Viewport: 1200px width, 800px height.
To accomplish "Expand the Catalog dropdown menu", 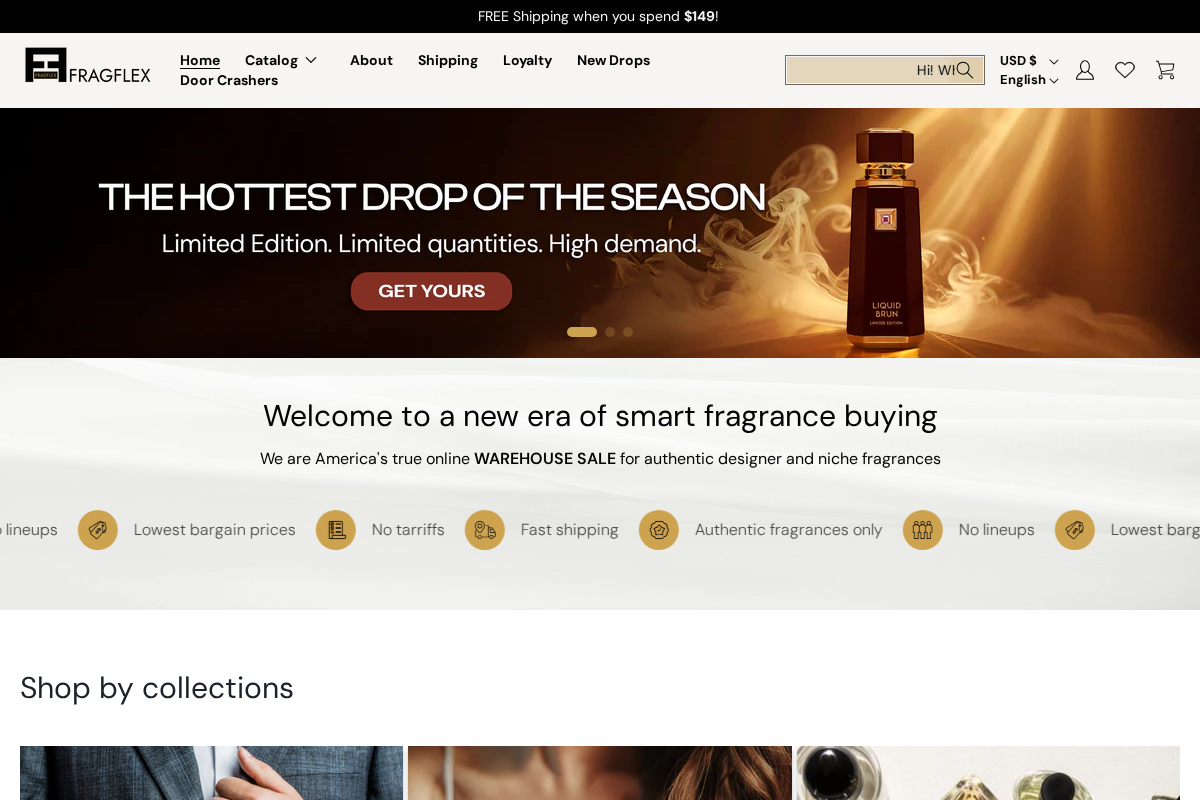I will [x=282, y=60].
